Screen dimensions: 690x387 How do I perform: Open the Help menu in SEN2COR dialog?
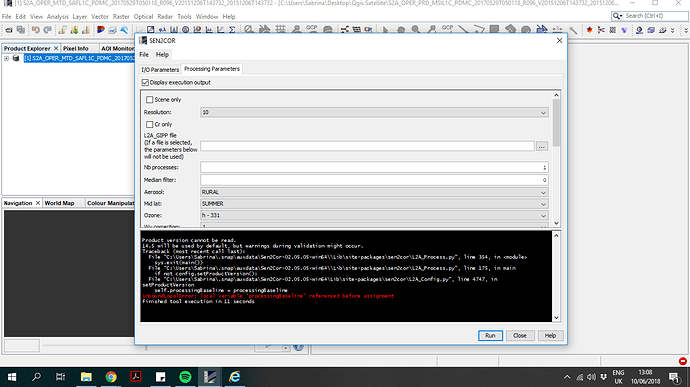point(162,55)
